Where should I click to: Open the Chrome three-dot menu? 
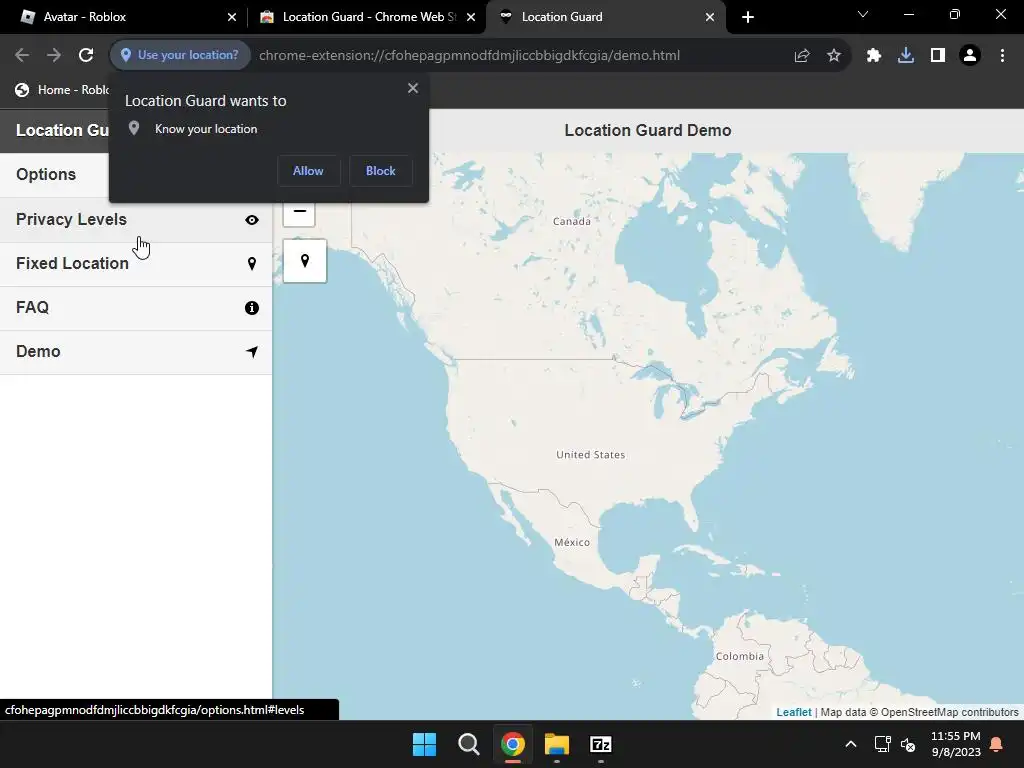(1002, 56)
